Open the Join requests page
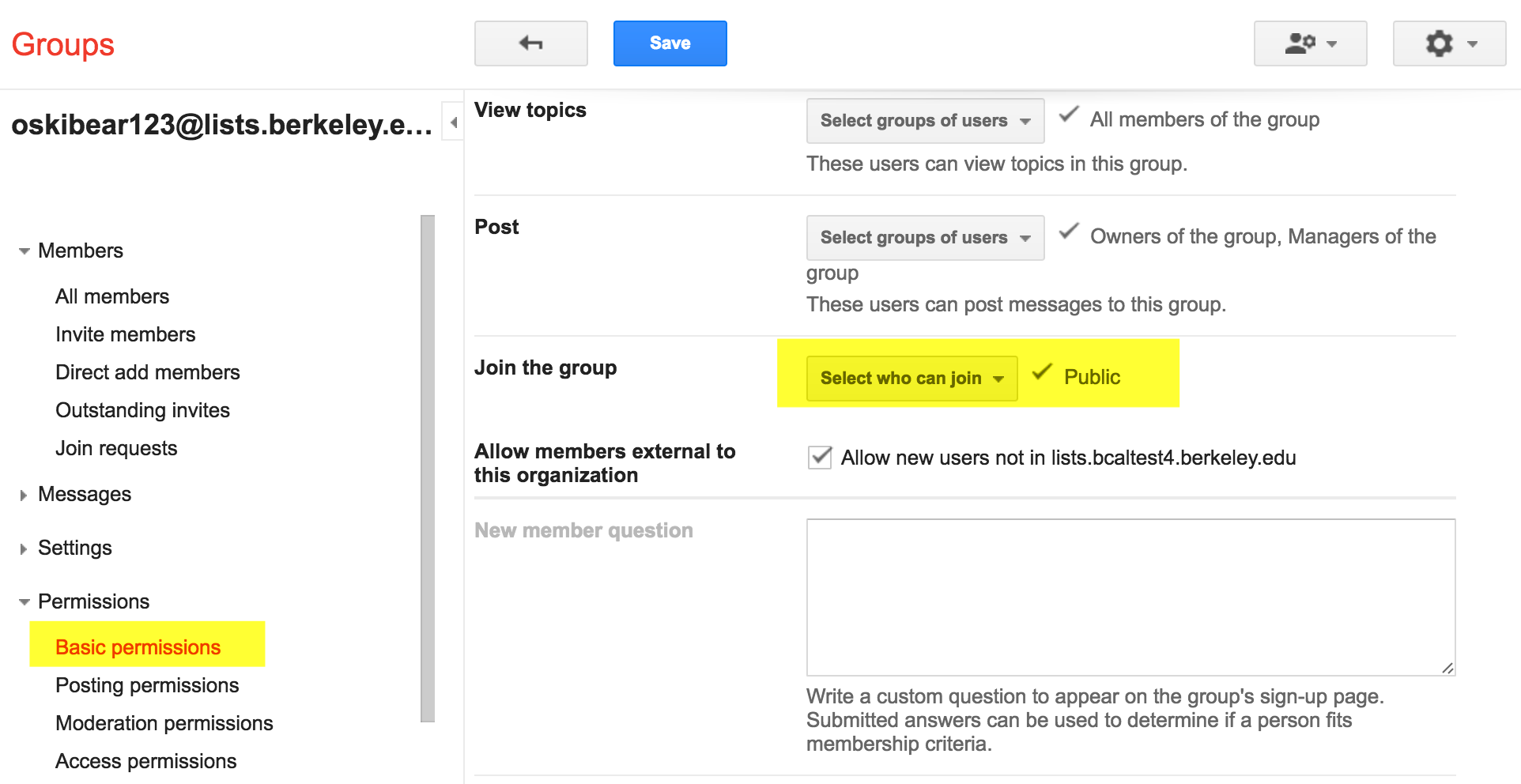 click(x=116, y=447)
